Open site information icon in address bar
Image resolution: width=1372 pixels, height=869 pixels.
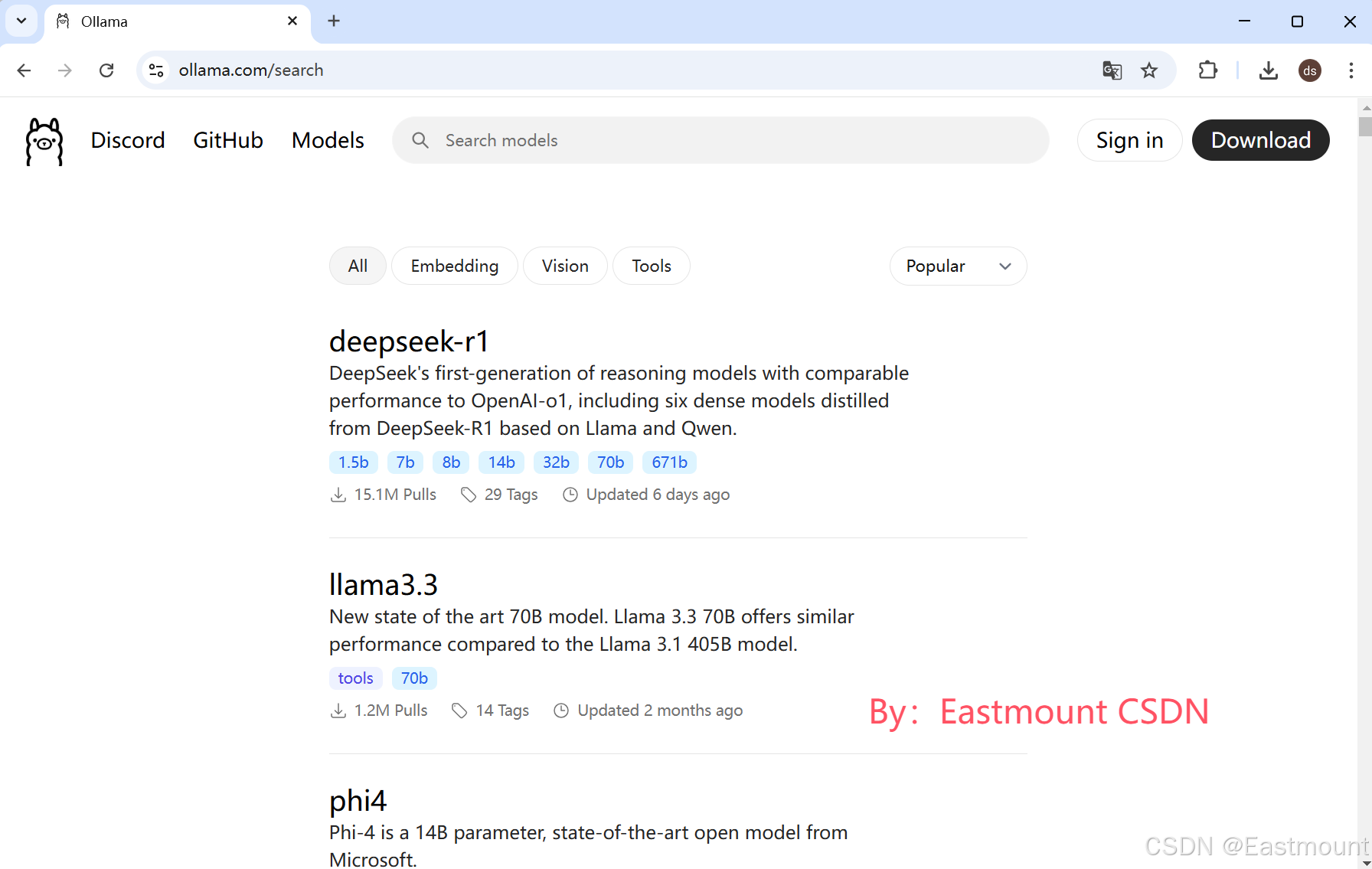156,70
